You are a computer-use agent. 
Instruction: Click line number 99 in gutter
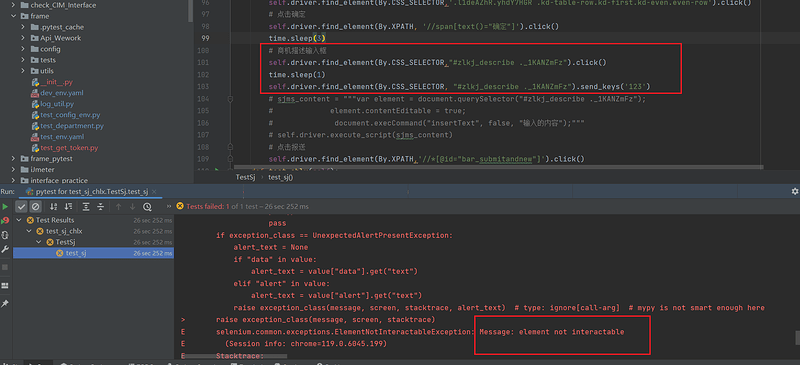[x=205, y=38]
